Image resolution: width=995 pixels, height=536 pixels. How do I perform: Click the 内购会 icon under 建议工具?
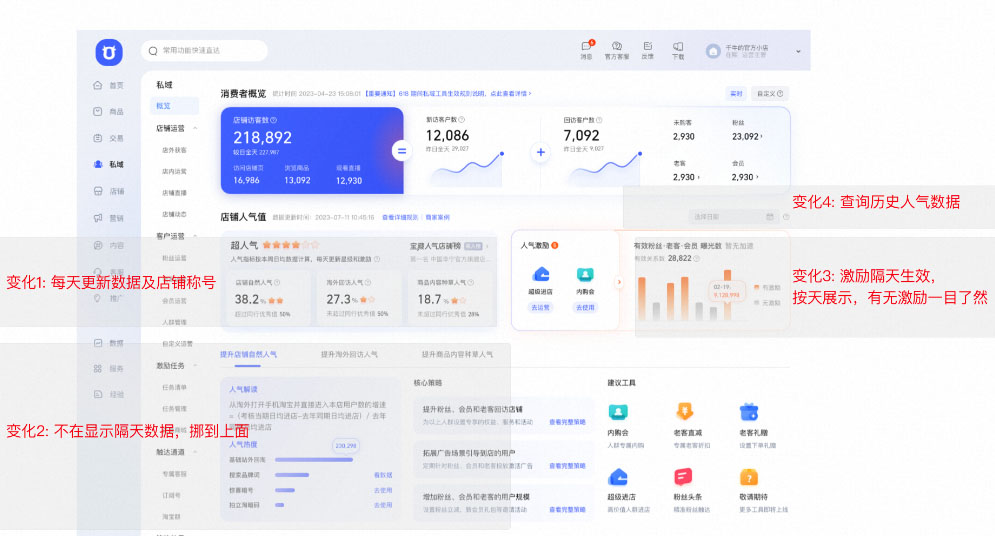(618, 412)
